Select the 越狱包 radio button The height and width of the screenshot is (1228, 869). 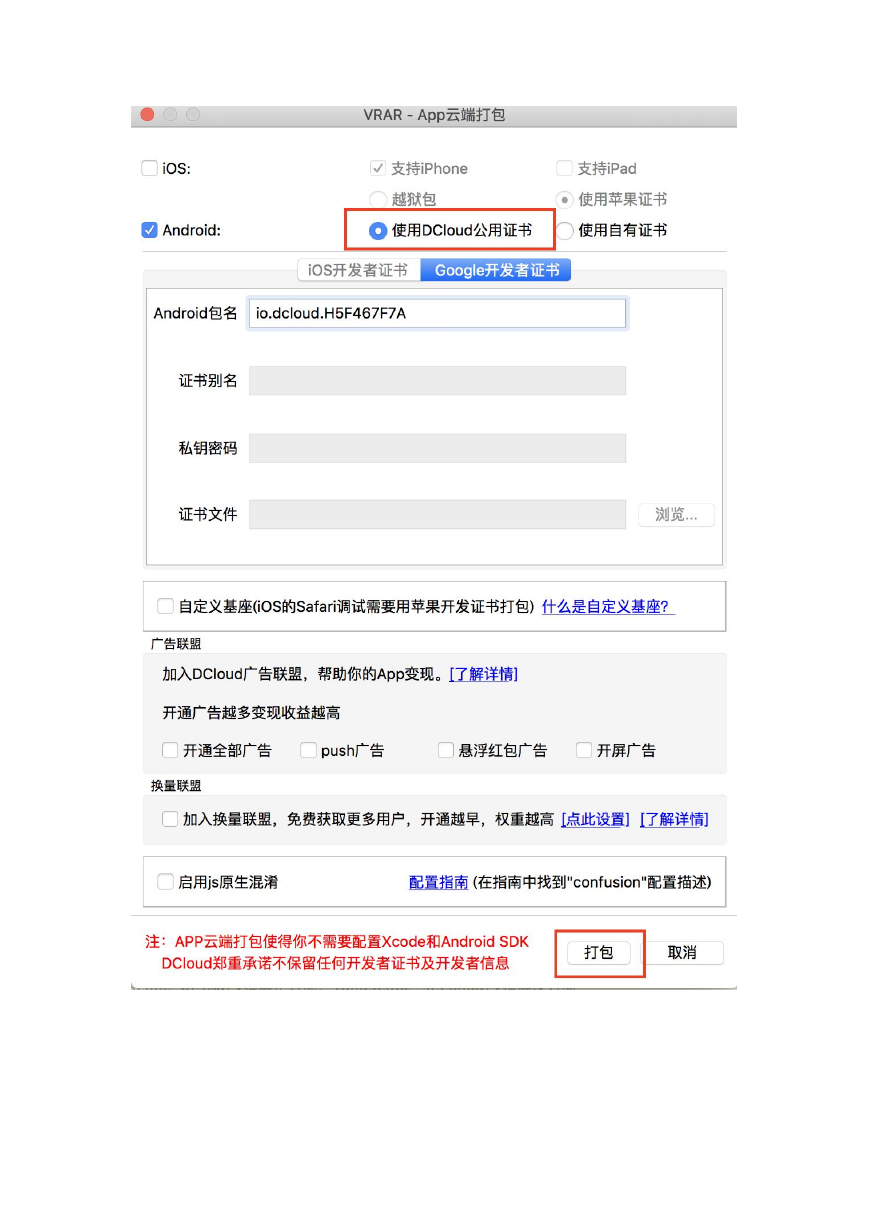[x=378, y=199]
